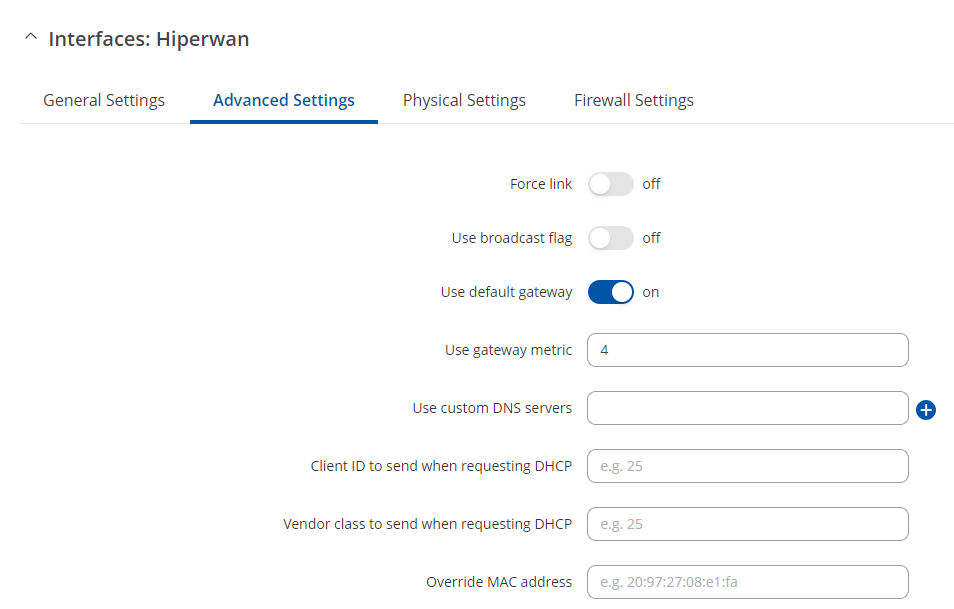Click the Override MAC address label
954x609 pixels.
tap(499, 582)
